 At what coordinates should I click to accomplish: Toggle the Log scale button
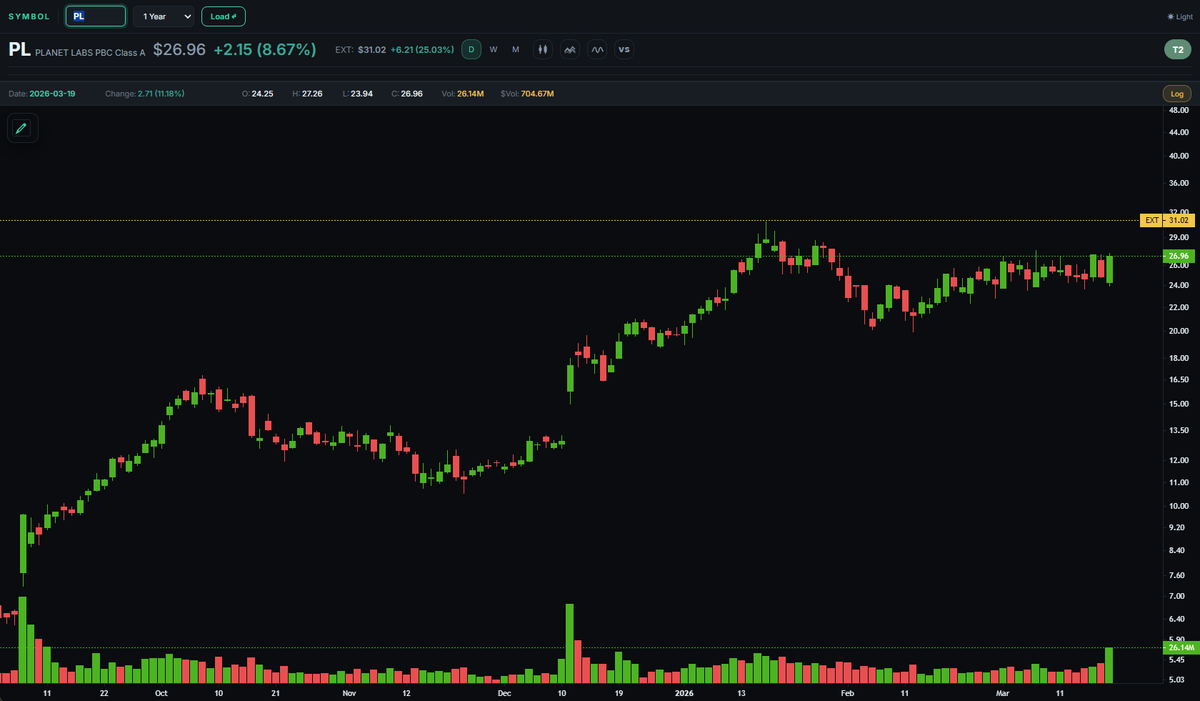point(1177,93)
